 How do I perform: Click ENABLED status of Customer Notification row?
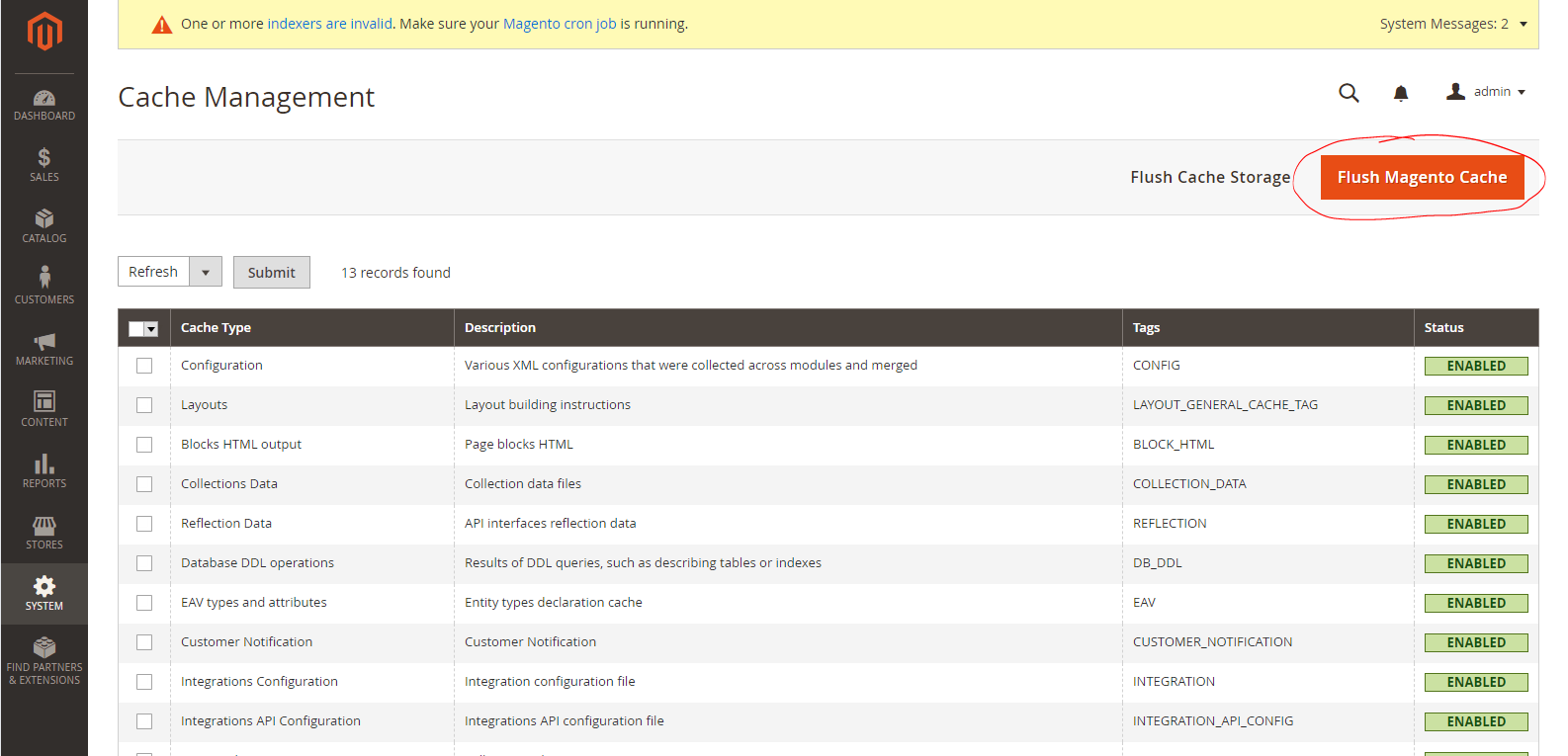(x=1476, y=642)
